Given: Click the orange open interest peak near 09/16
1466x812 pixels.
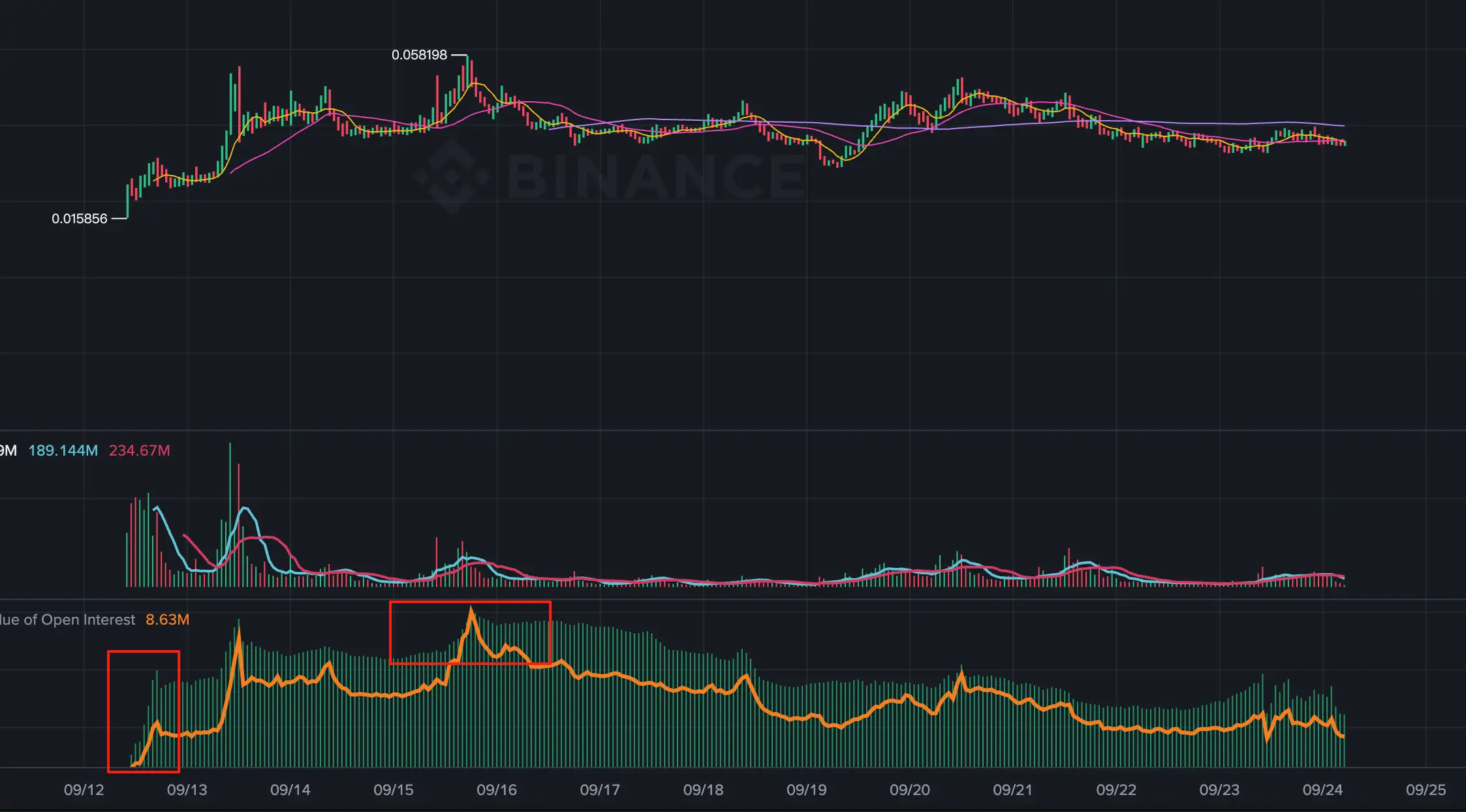Looking at the screenshot, I should (x=471, y=611).
